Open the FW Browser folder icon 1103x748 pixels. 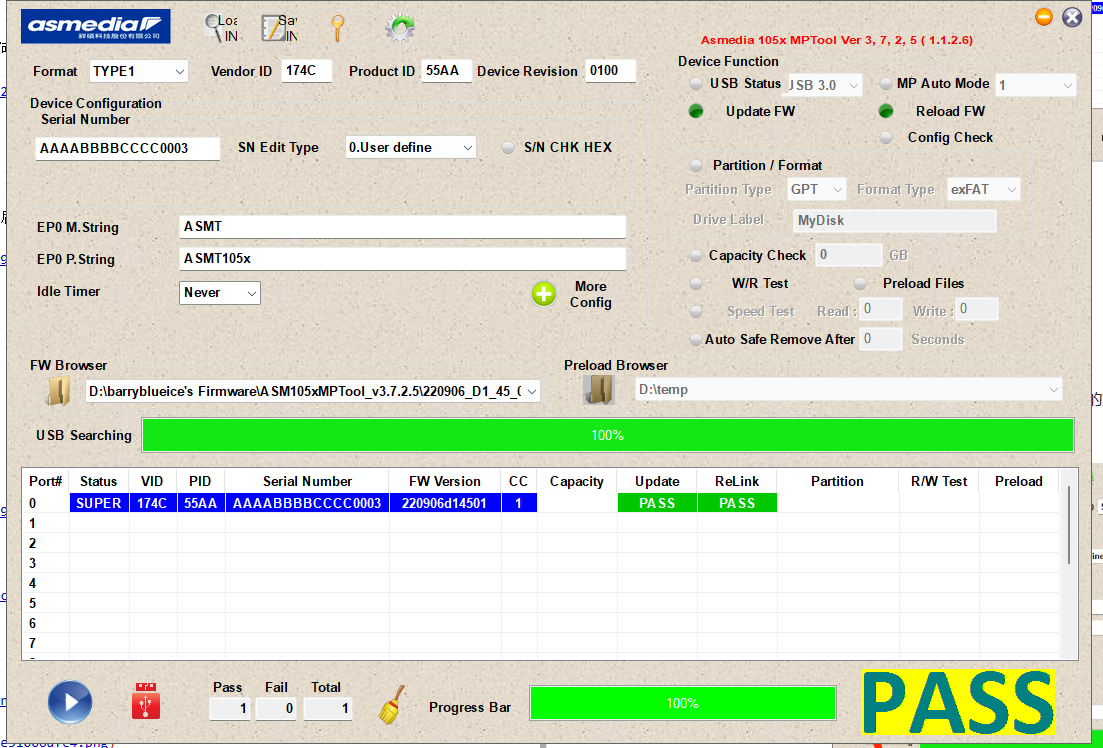pyautogui.click(x=58, y=391)
